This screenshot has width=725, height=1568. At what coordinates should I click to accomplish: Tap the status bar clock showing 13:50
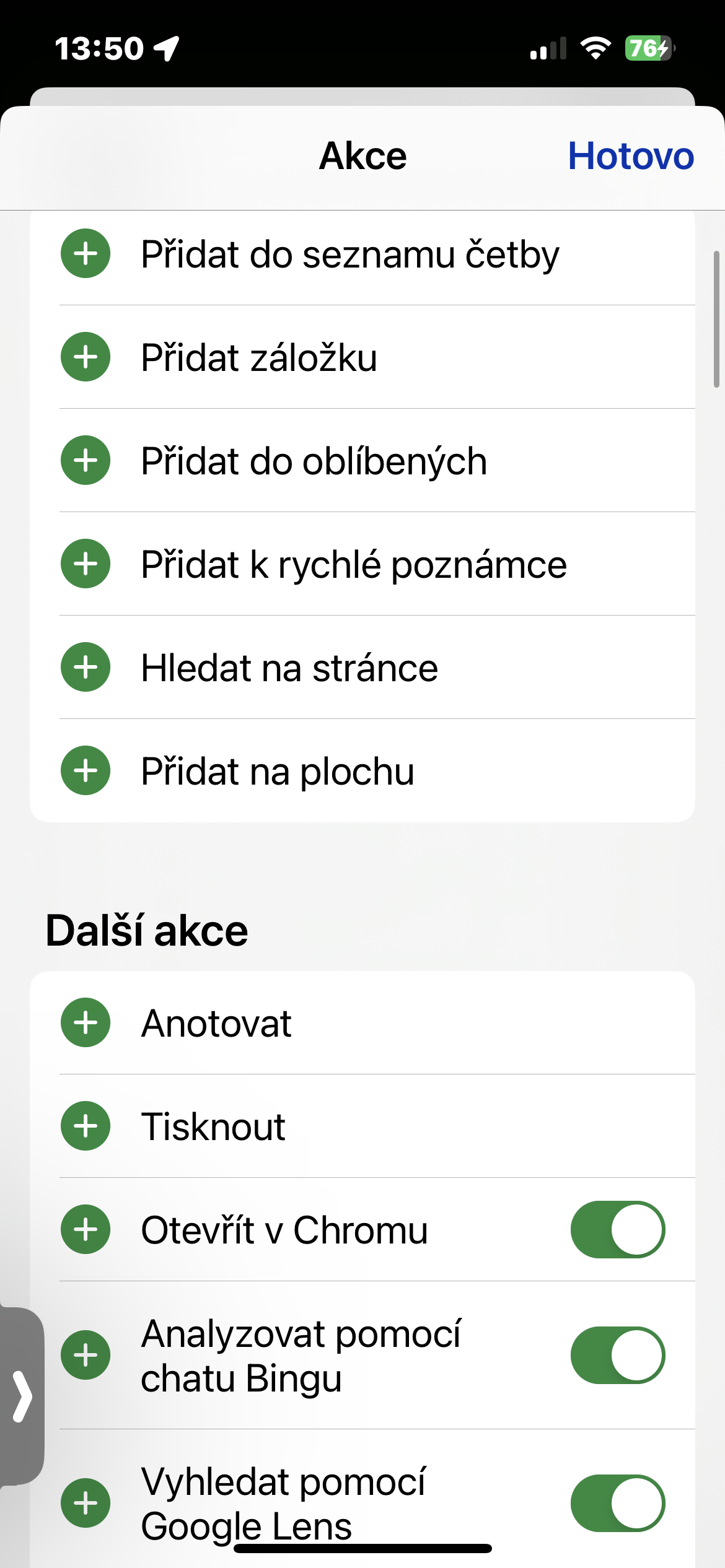point(99,48)
